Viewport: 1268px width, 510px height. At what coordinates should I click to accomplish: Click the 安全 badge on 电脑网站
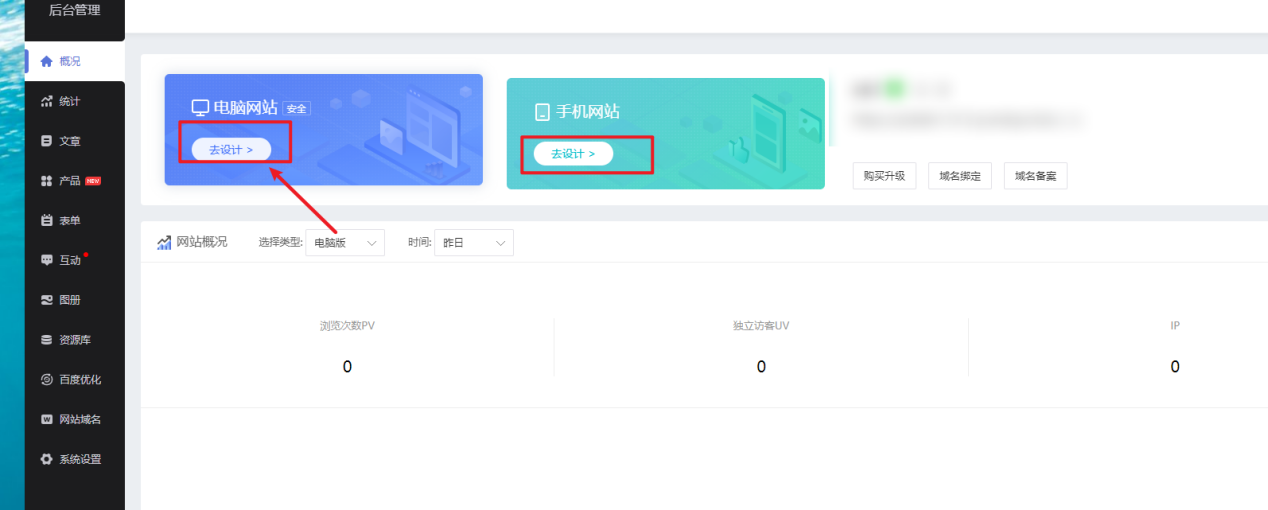coord(297,109)
